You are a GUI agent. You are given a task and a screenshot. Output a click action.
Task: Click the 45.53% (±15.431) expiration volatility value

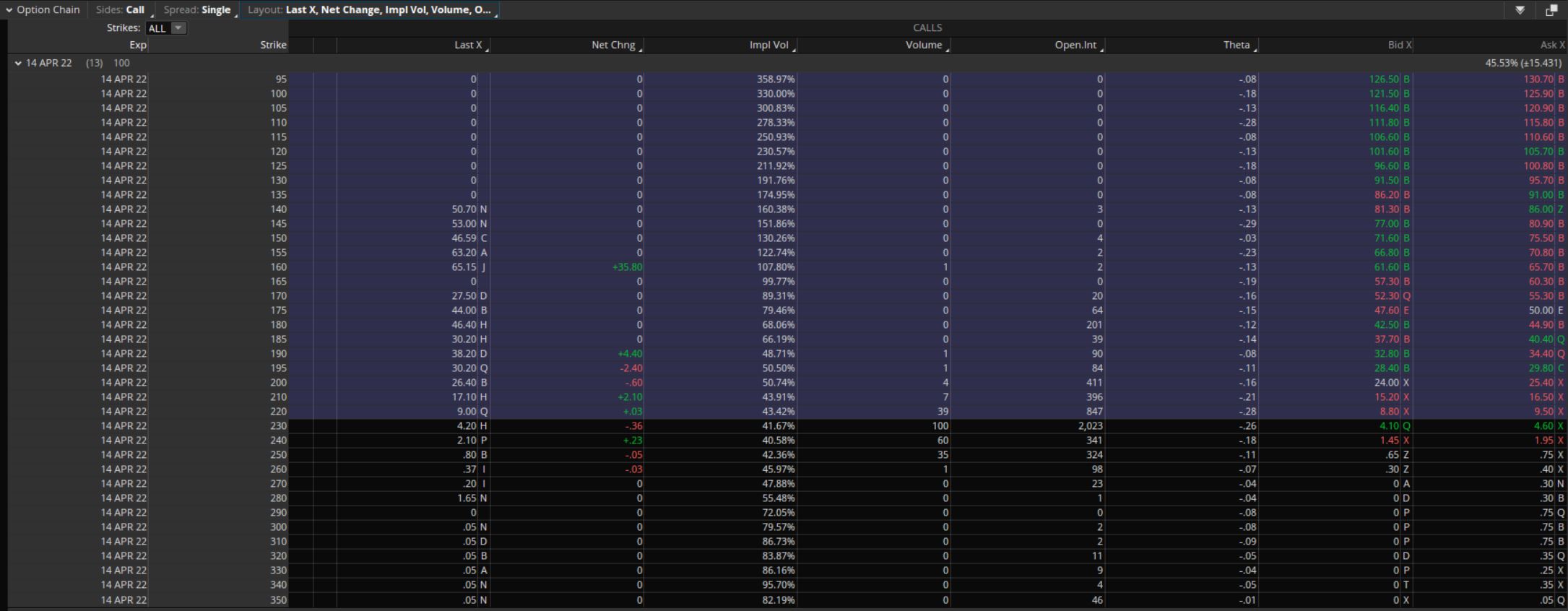1523,64
